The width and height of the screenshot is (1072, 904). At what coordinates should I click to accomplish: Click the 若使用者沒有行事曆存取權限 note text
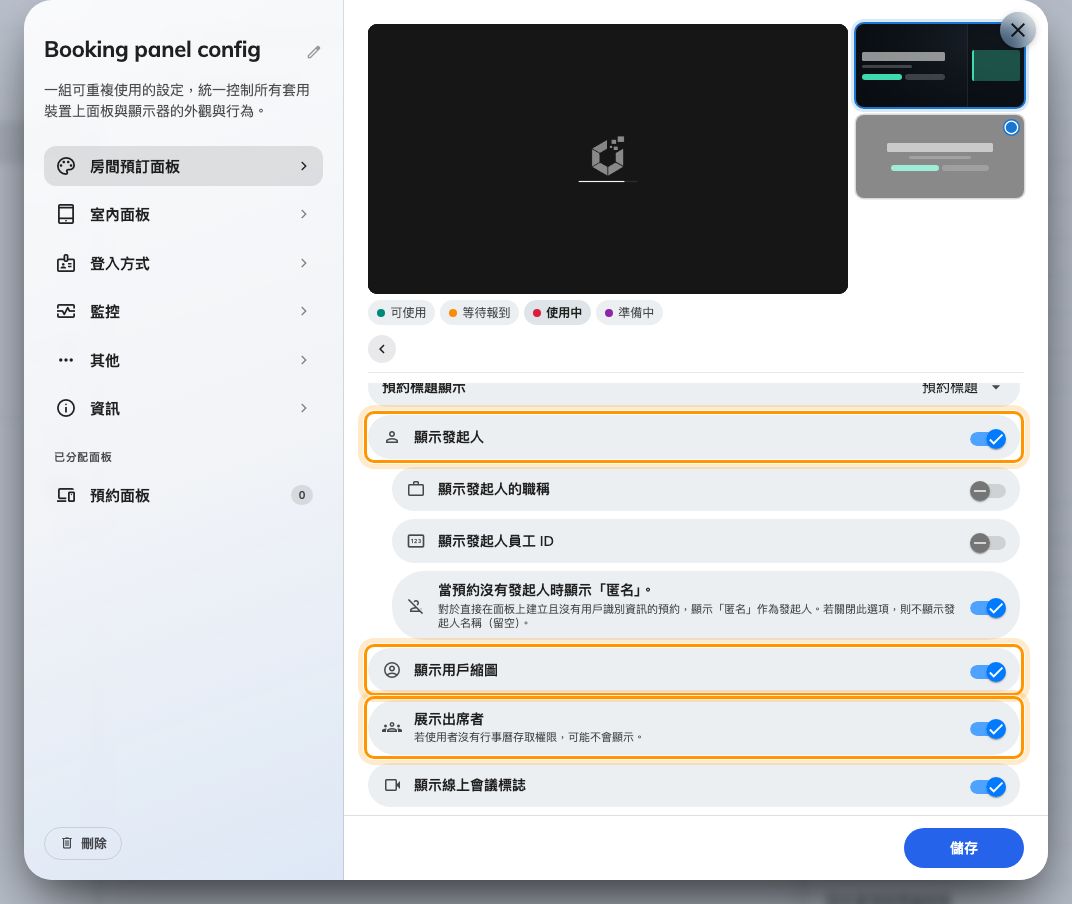(528, 737)
